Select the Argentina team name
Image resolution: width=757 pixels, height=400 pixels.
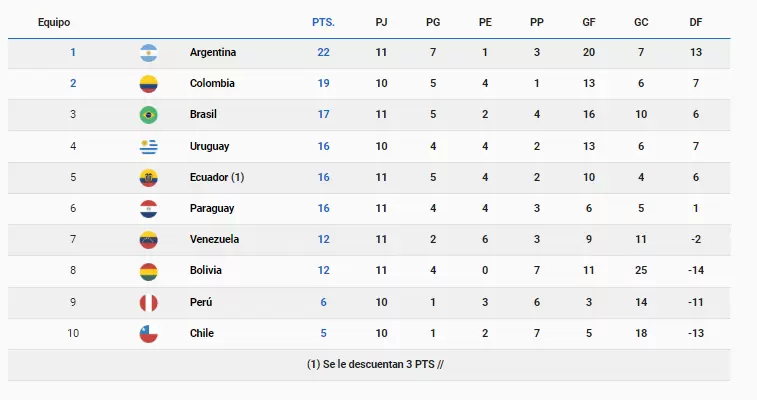click(213, 52)
